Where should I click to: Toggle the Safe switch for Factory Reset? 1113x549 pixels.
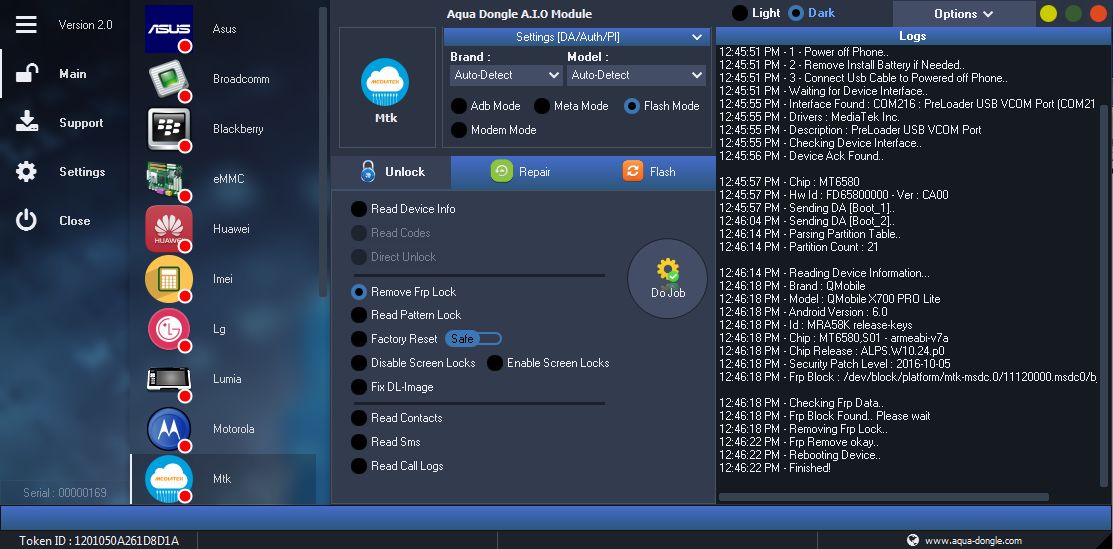click(x=473, y=339)
